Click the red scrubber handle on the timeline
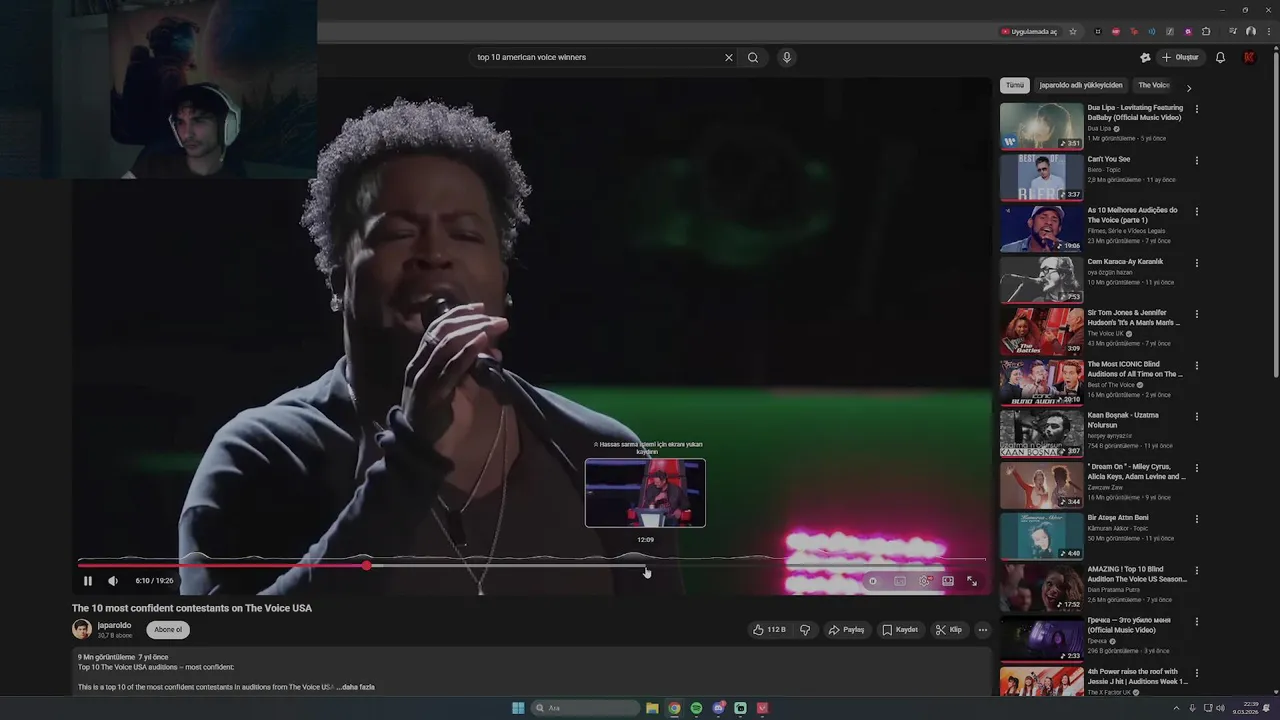 [367, 566]
